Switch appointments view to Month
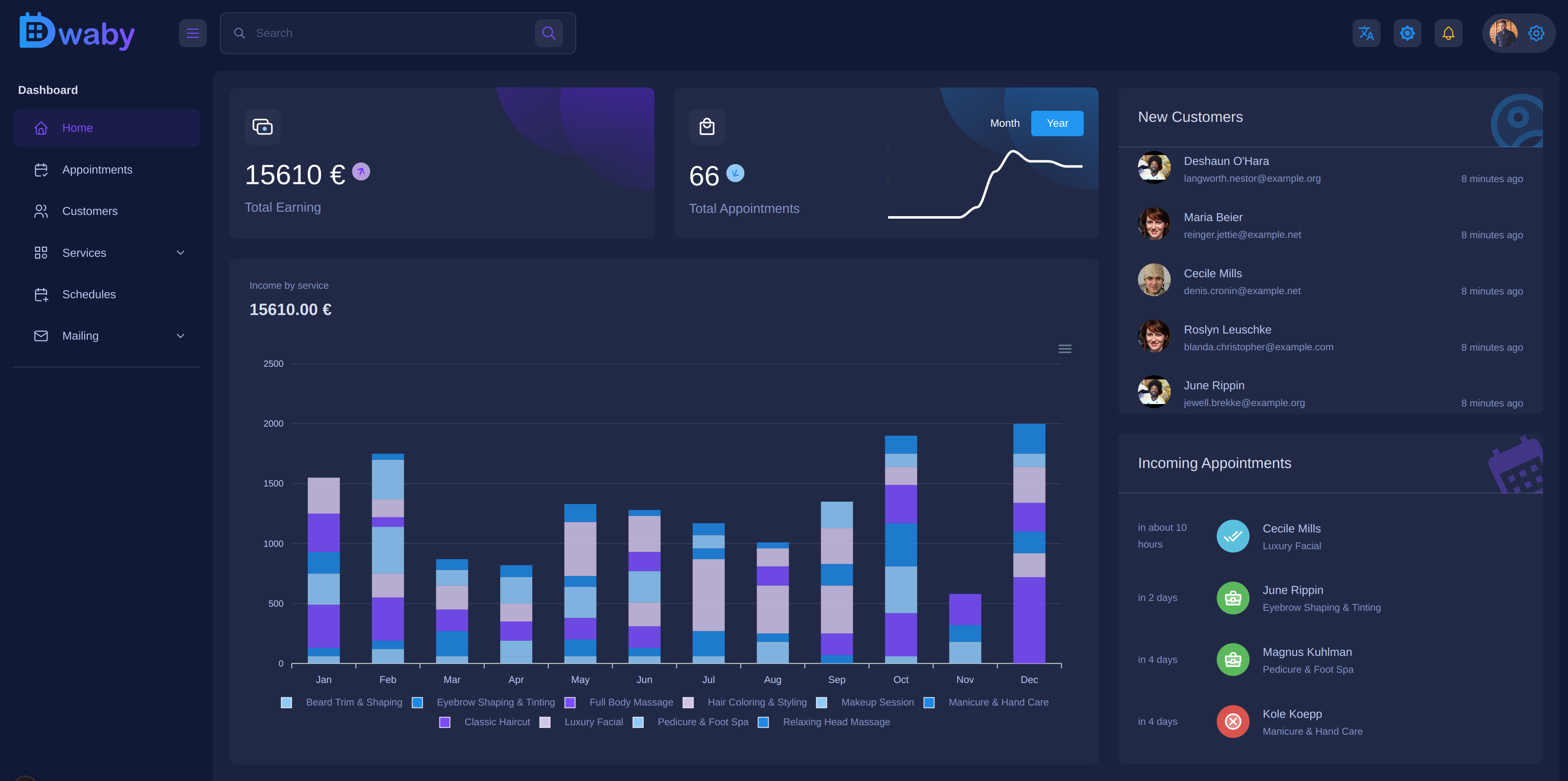 pyautogui.click(x=1004, y=123)
